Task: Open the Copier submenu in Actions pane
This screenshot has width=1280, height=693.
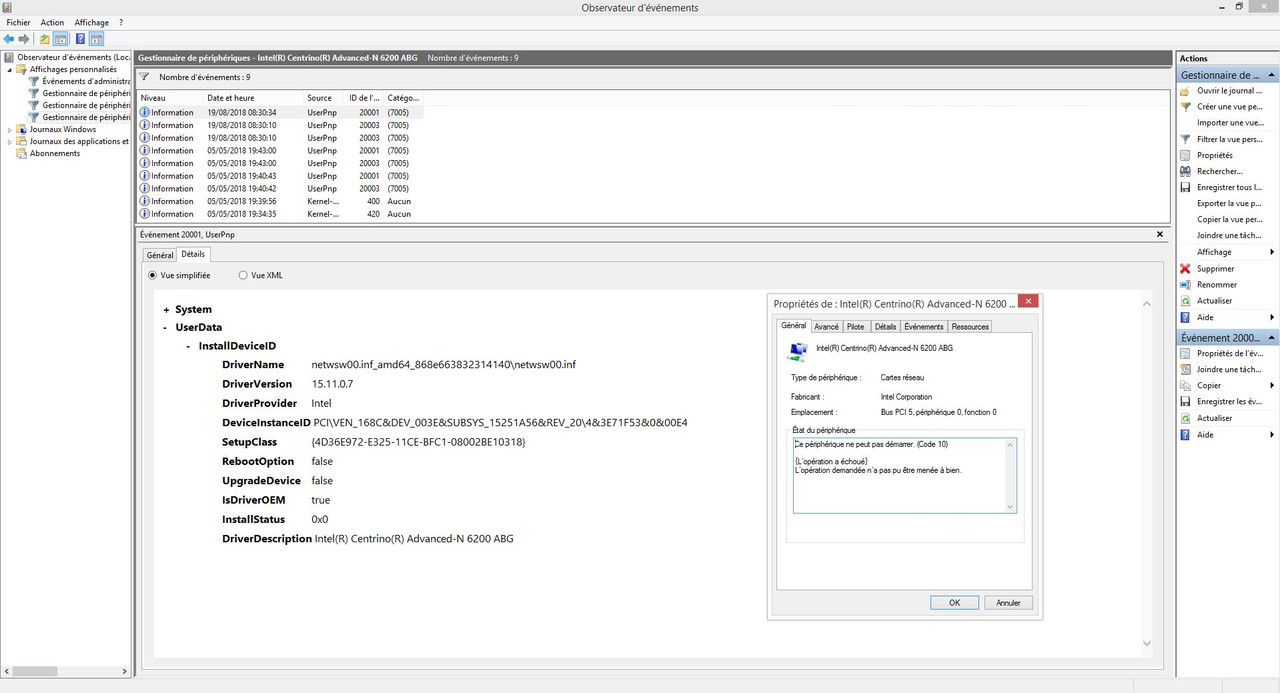Action: click(1227, 385)
